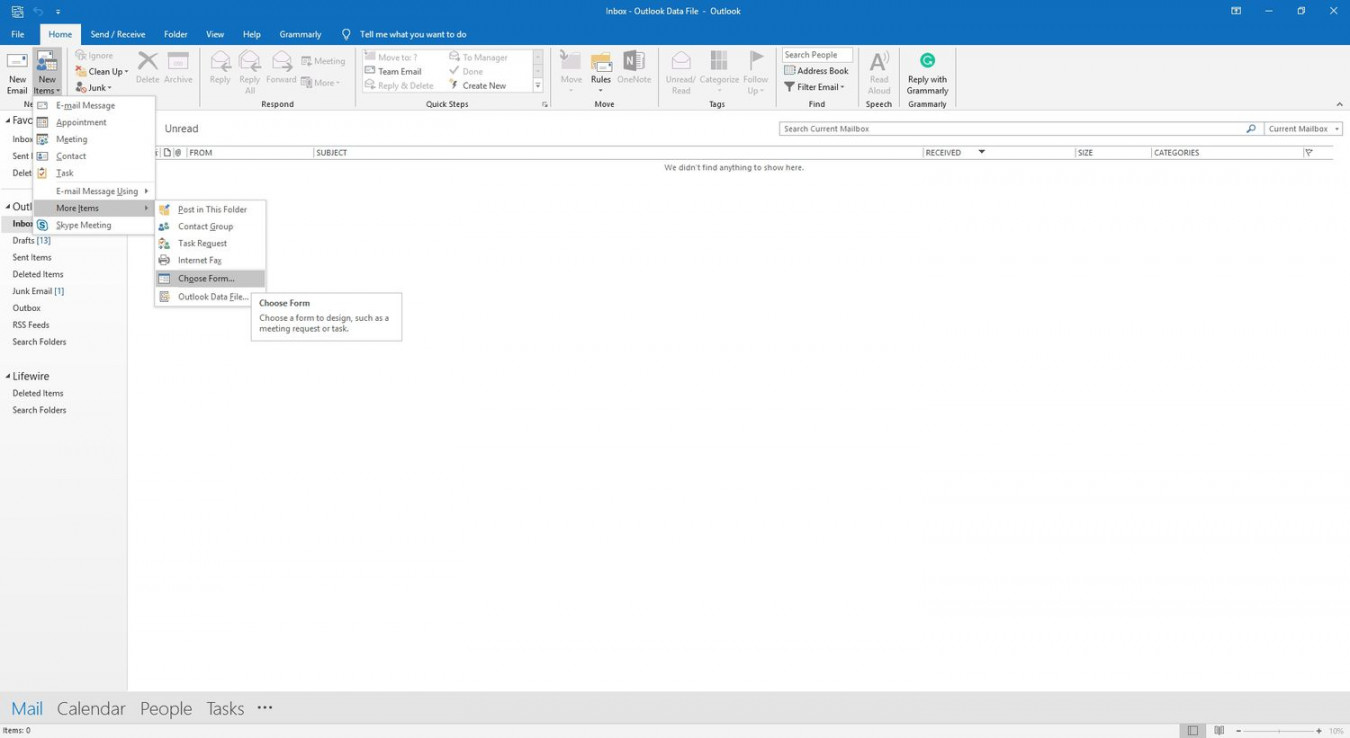Choose Task from the New Items menu

point(94,173)
